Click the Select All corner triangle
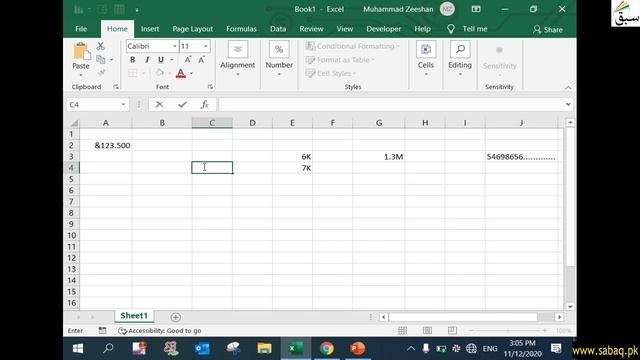Screen dimensions: 640x360 point(74,123)
